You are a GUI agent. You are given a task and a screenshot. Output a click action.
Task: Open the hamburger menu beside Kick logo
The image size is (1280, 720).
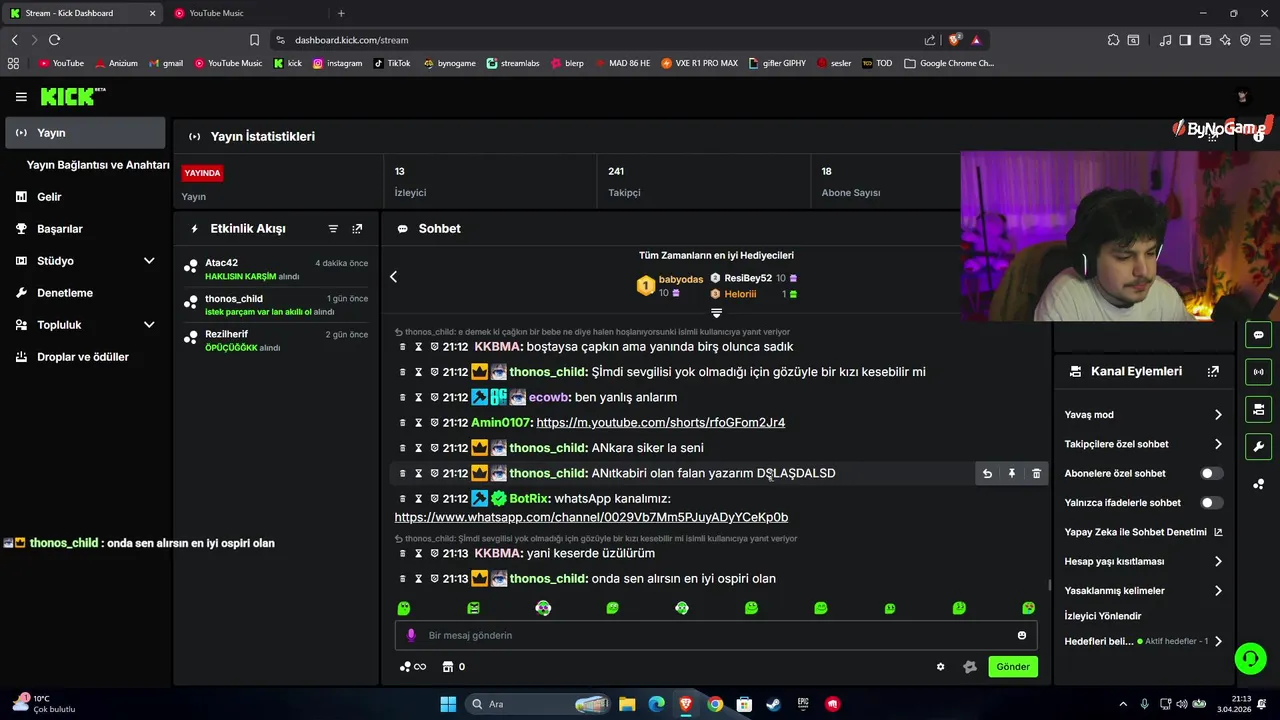pyautogui.click(x=21, y=97)
